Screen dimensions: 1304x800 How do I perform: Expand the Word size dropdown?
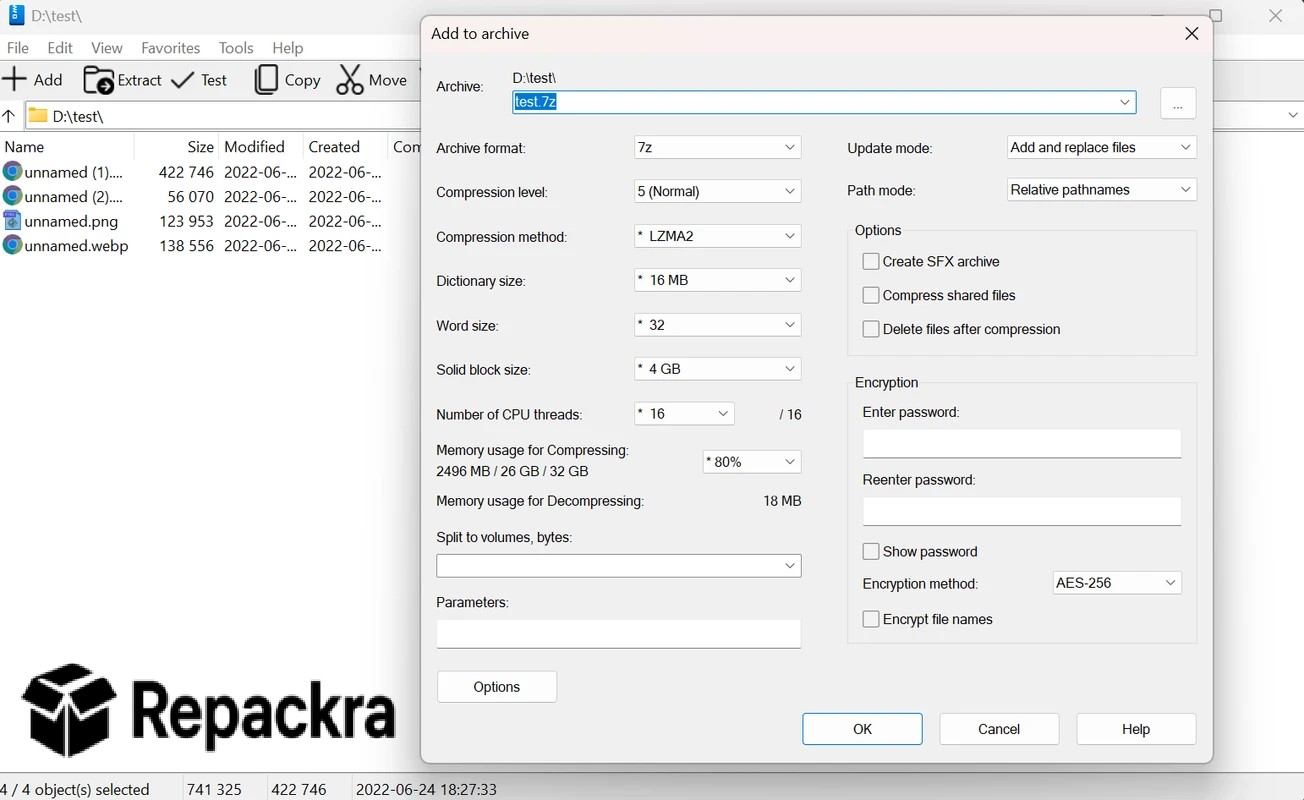click(718, 325)
